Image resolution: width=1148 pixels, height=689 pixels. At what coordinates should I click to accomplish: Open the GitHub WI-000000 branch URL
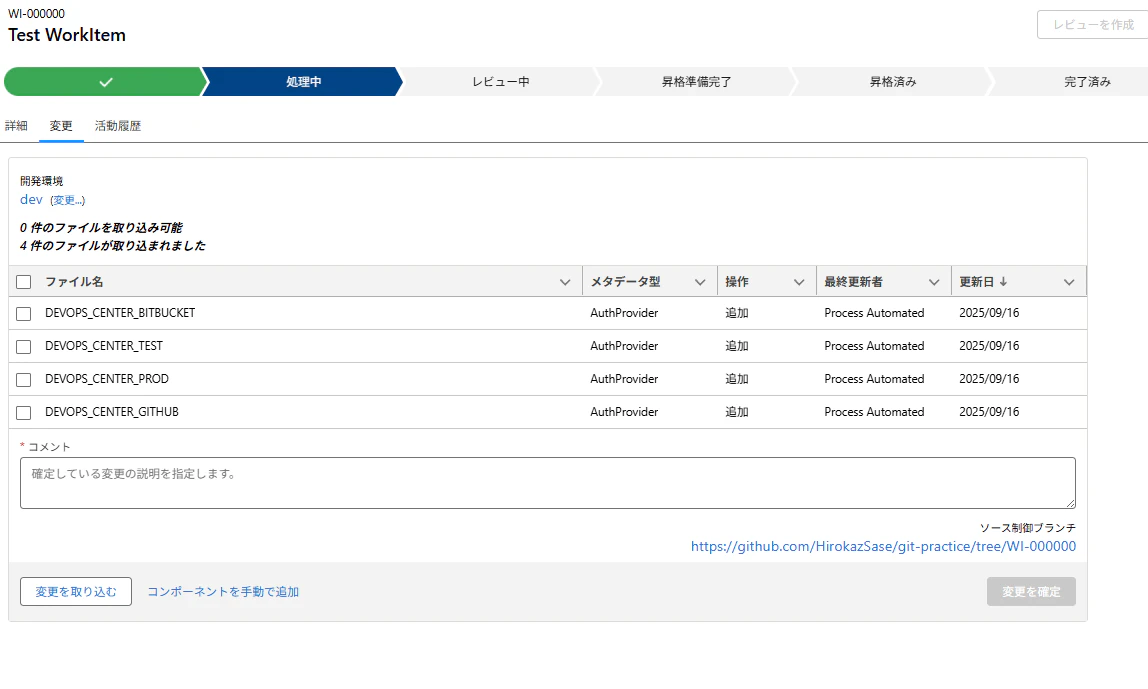click(884, 546)
